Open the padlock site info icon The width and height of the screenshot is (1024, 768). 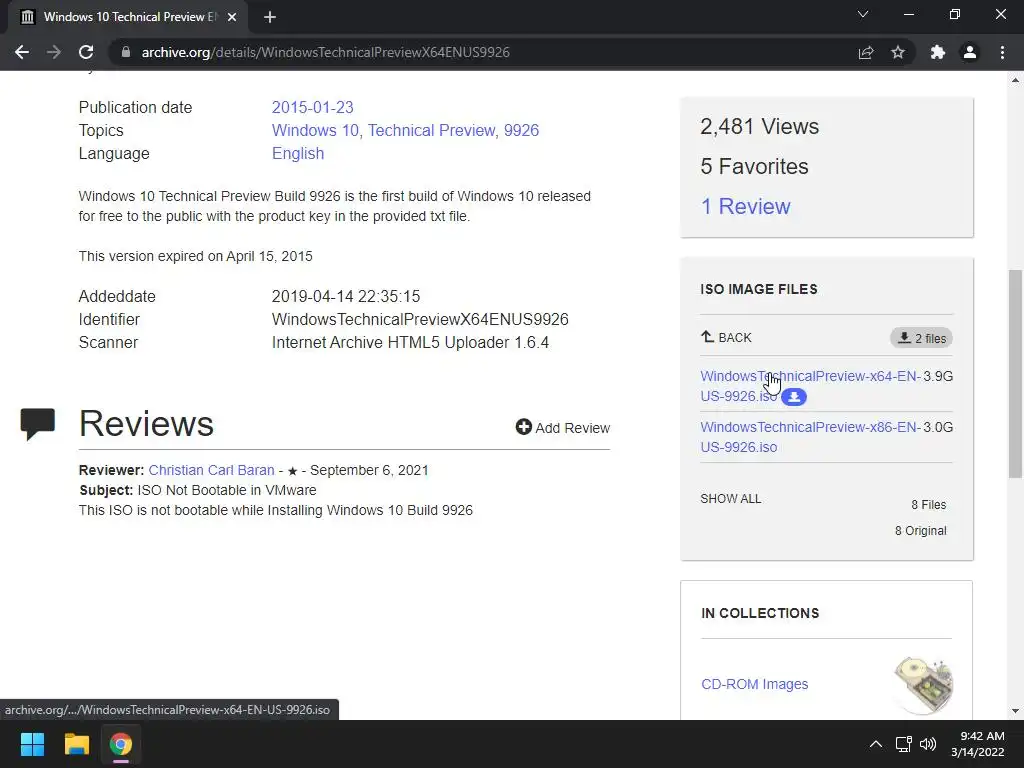pos(126,52)
